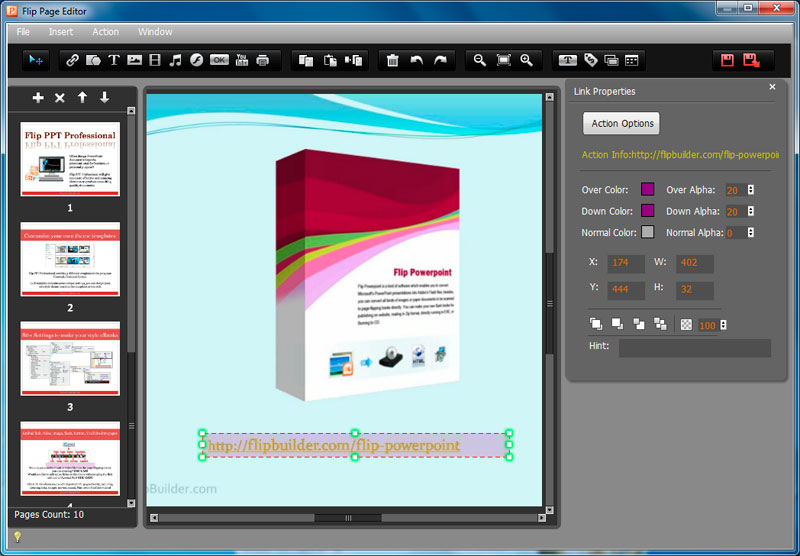Add a movie with the film icon
800x556 pixels.
[155, 60]
